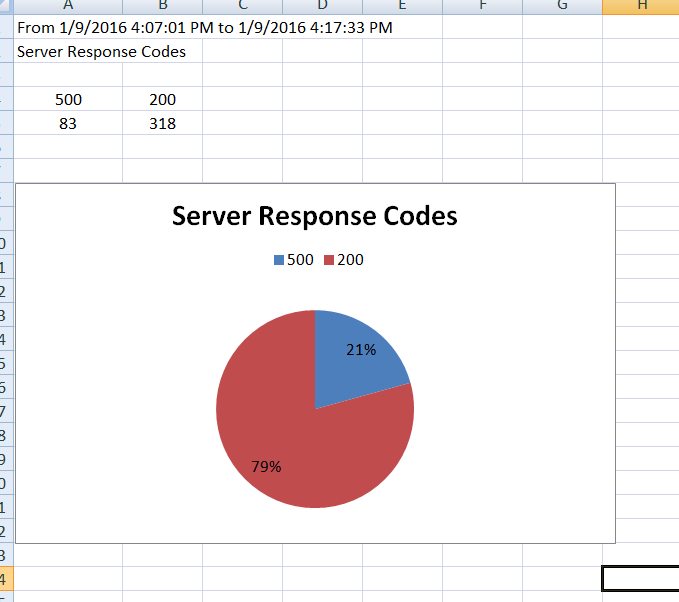Select column A header
This screenshot has width=679, height=602.
pos(68,6)
